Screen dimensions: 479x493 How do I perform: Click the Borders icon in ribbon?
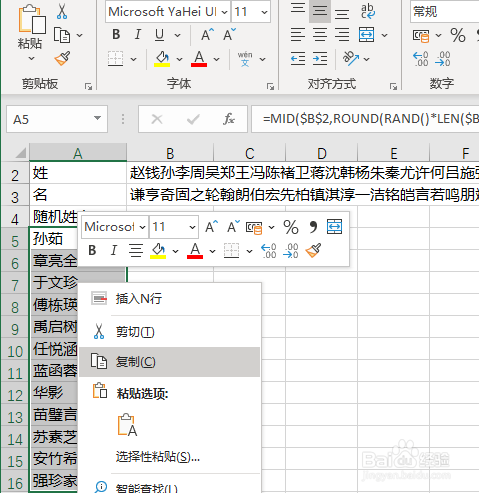(116, 59)
